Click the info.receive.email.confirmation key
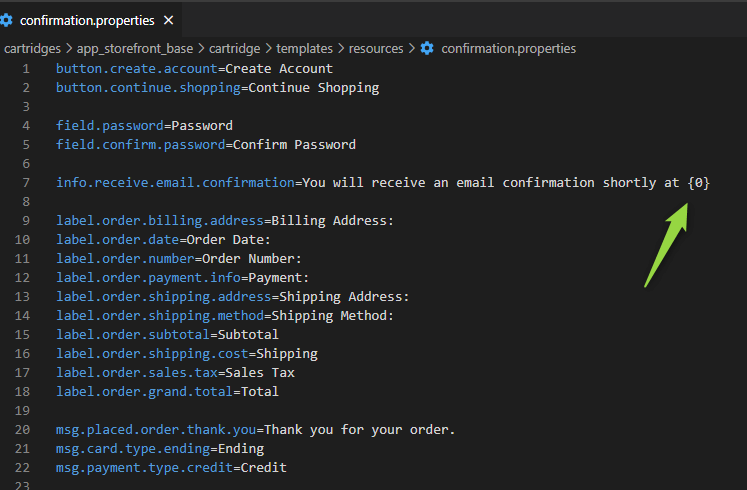747x490 pixels. pos(175,183)
